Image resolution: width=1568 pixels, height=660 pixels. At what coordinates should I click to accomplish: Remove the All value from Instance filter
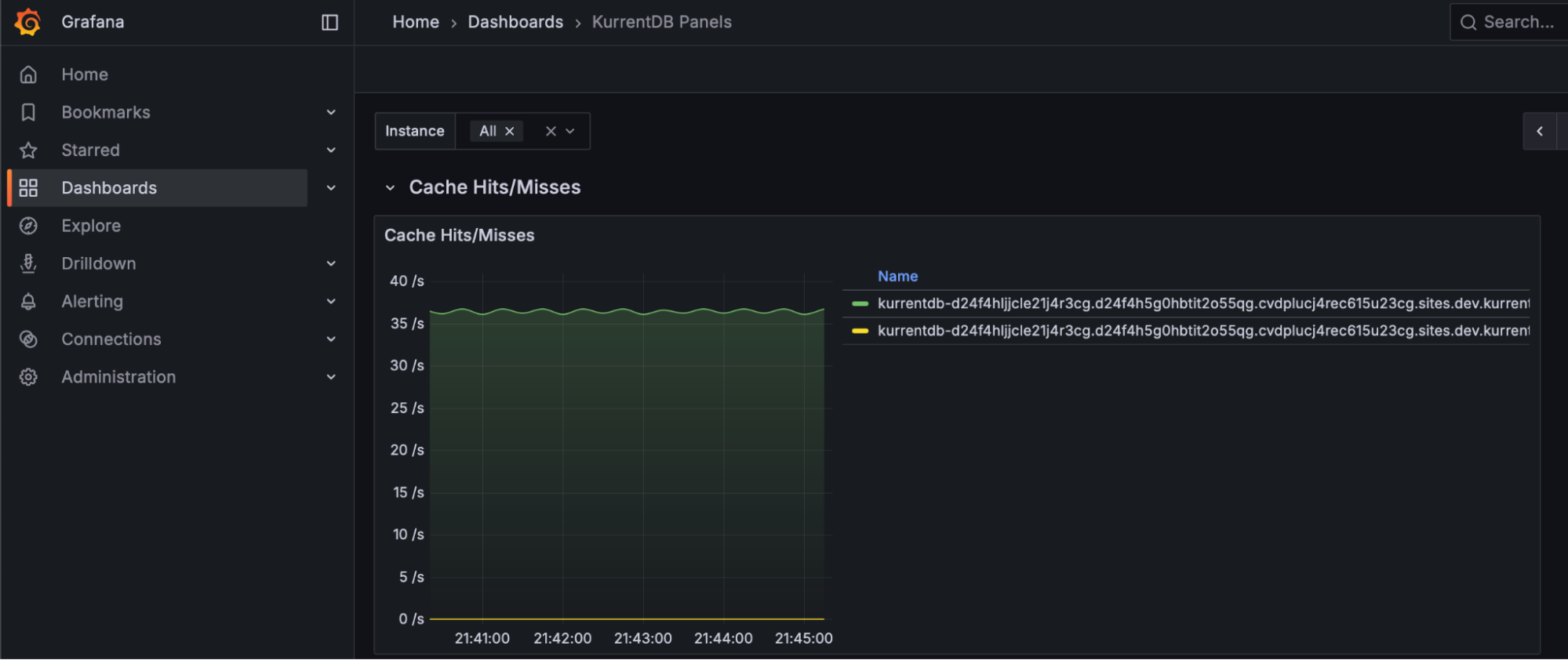click(x=509, y=131)
